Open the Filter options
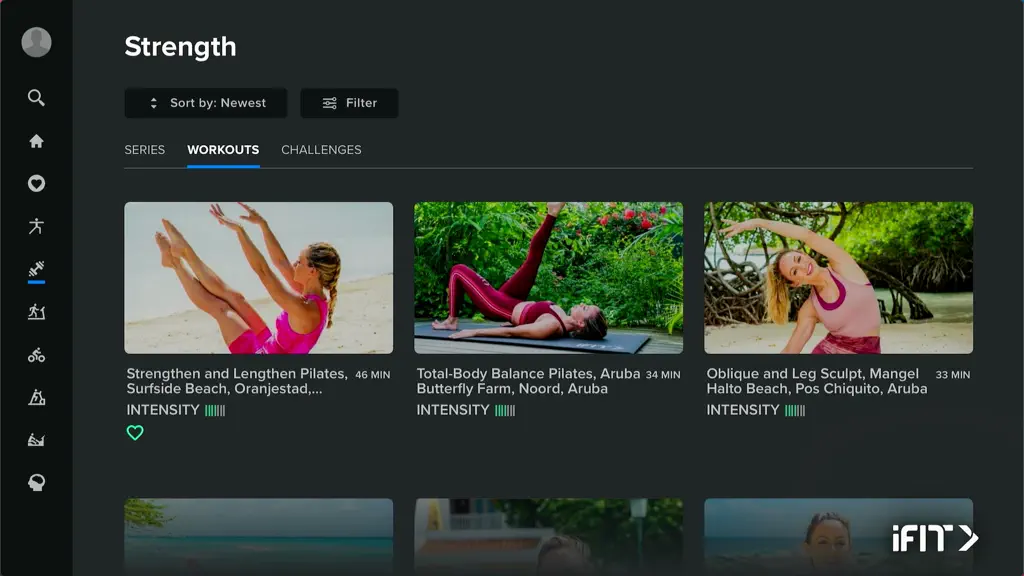The height and width of the screenshot is (576, 1024). (349, 103)
